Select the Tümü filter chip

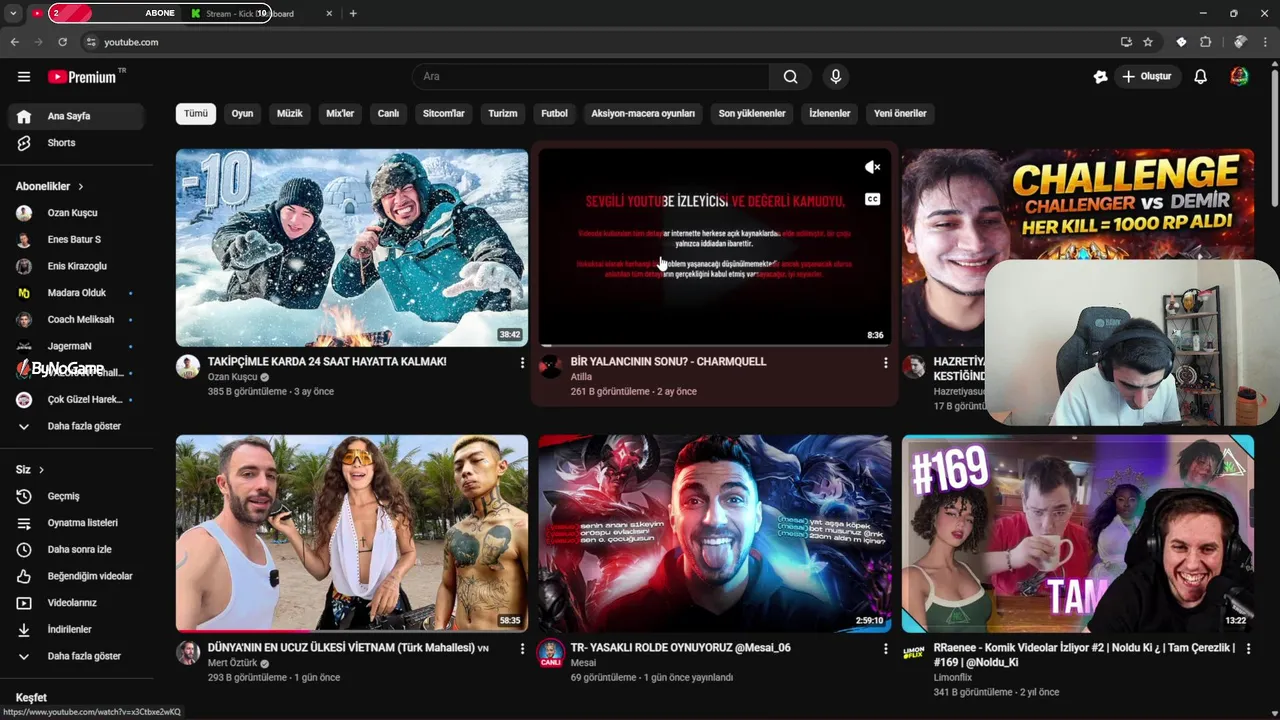click(196, 113)
